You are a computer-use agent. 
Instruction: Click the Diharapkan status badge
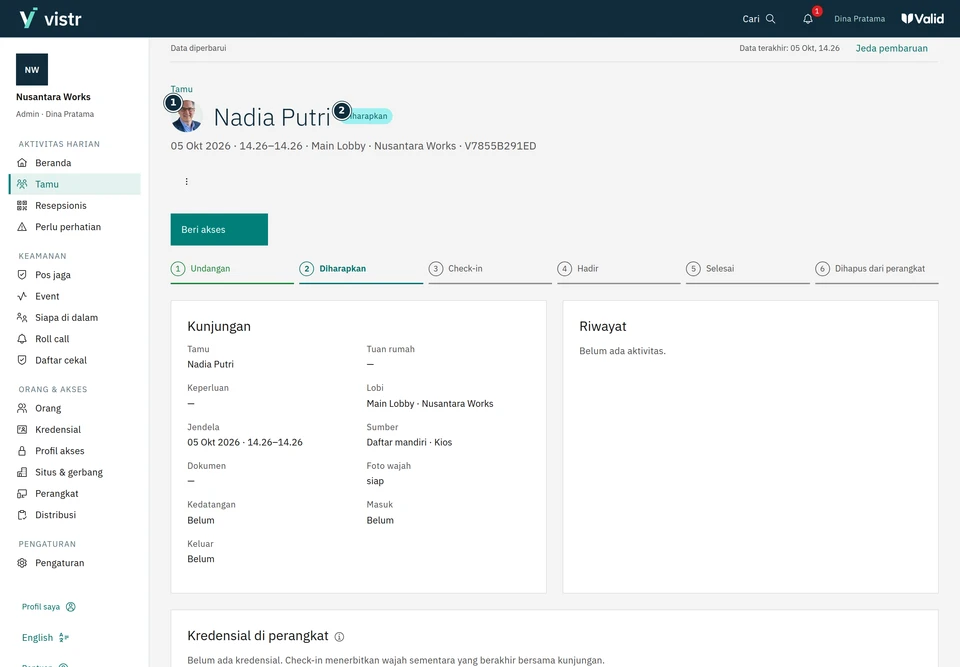point(367,116)
